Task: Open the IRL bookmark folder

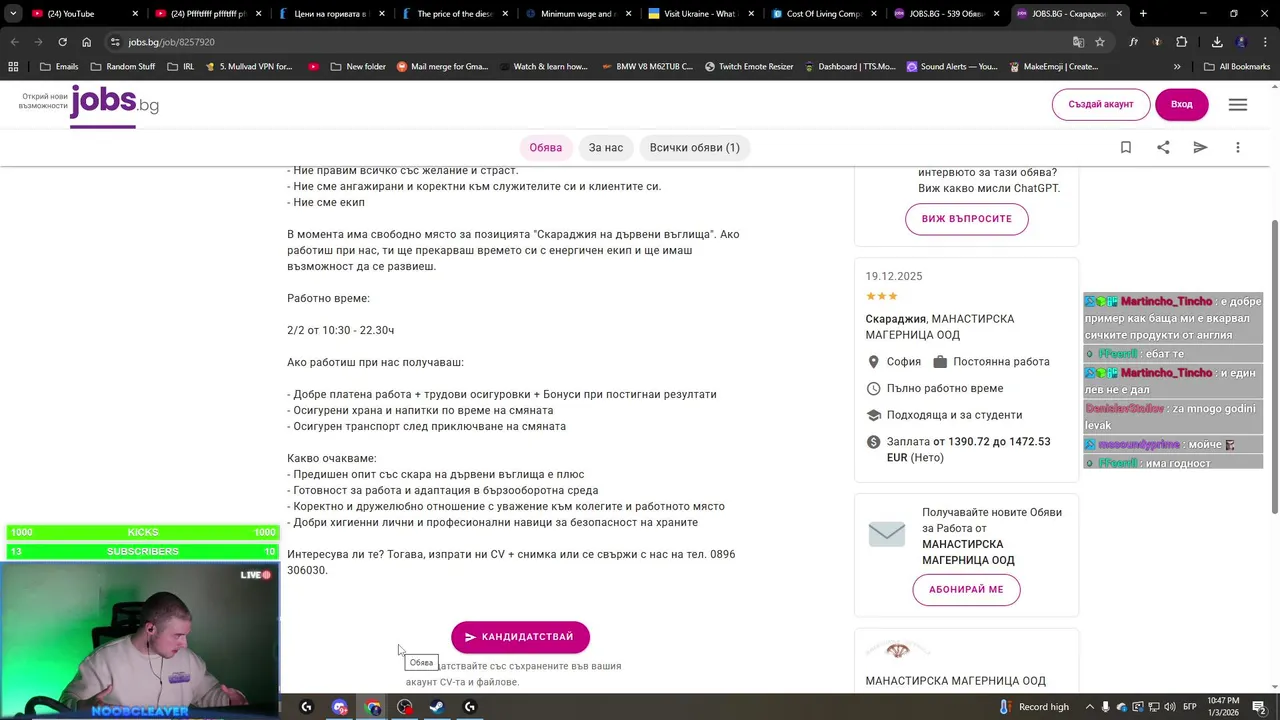Action: (180, 67)
